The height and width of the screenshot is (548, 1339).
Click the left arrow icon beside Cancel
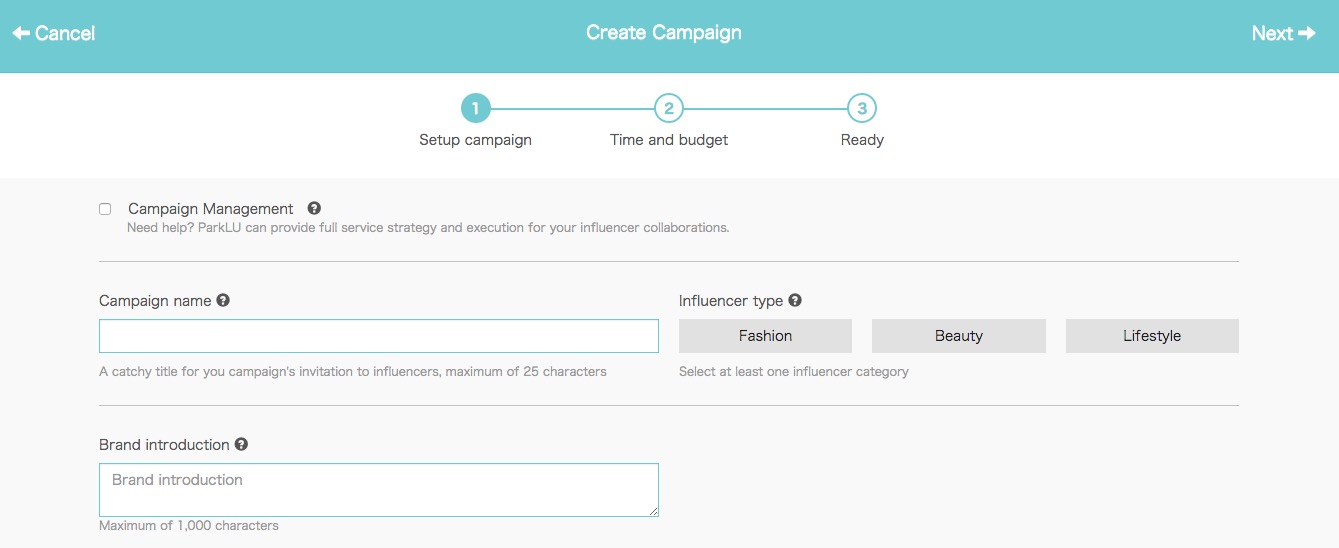pyautogui.click(x=21, y=33)
